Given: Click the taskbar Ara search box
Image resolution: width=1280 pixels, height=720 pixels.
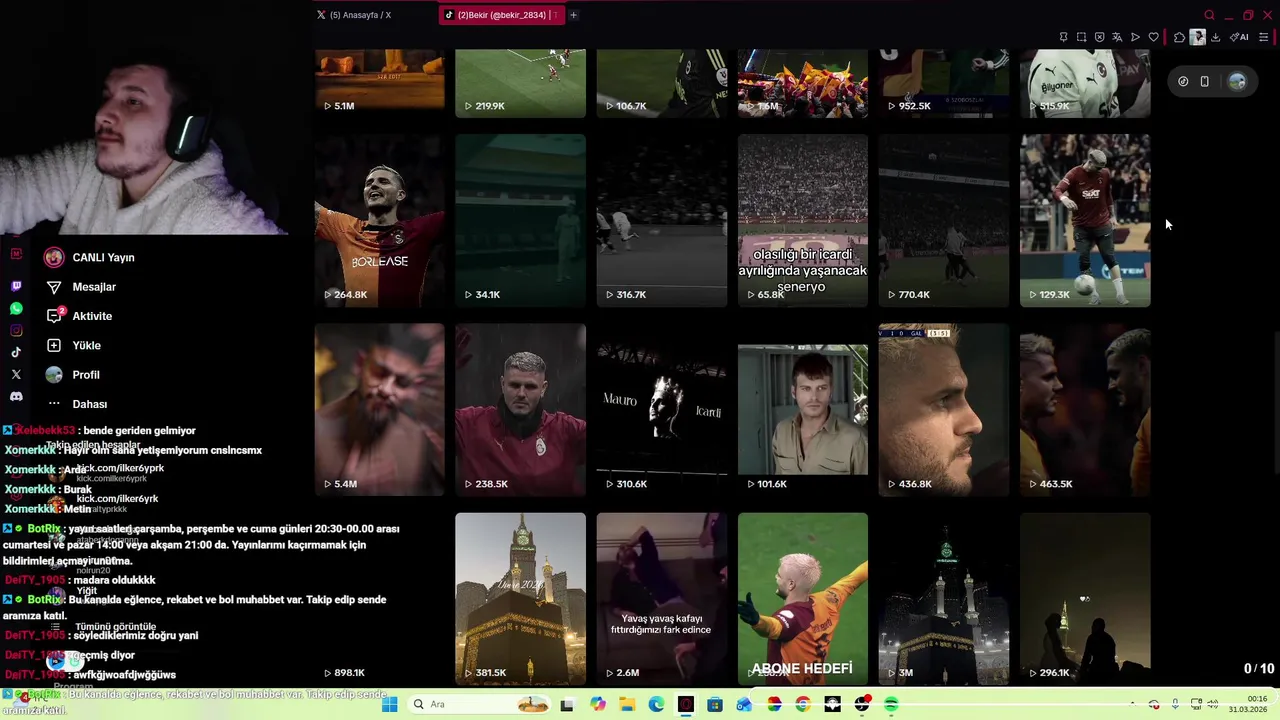Looking at the screenshot, I should point(481,705).
